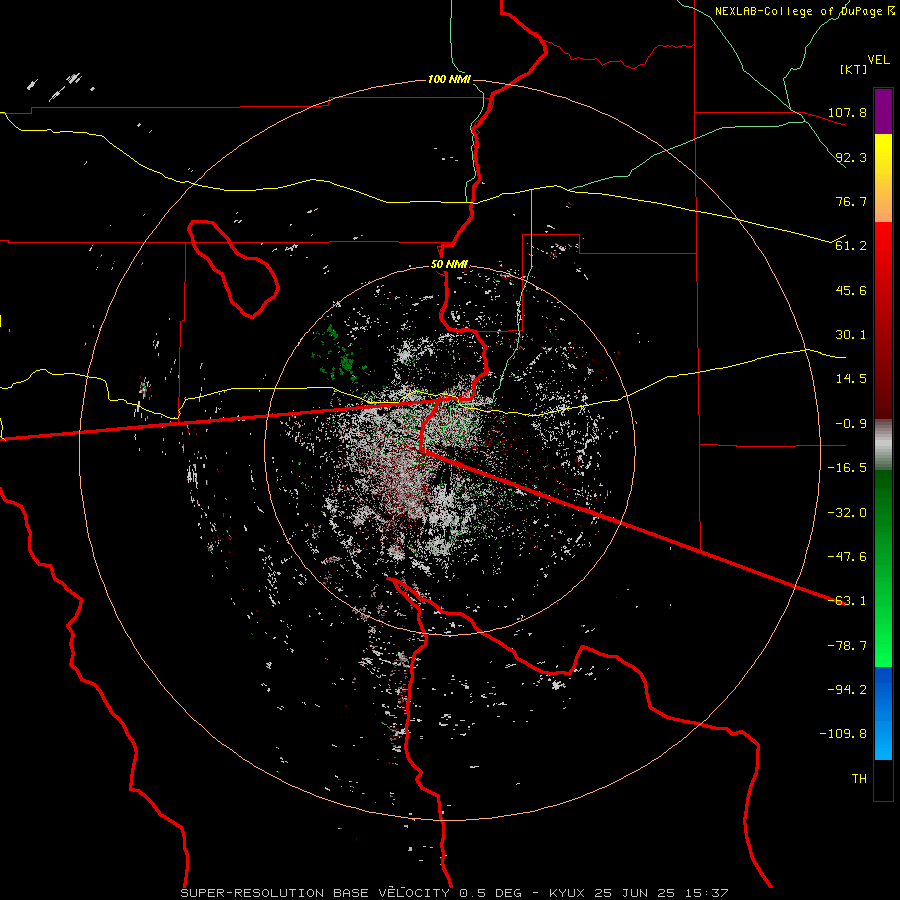
Task: Click the -32.0 legend value
Action: pyautogui.click(x=847, y=513)
